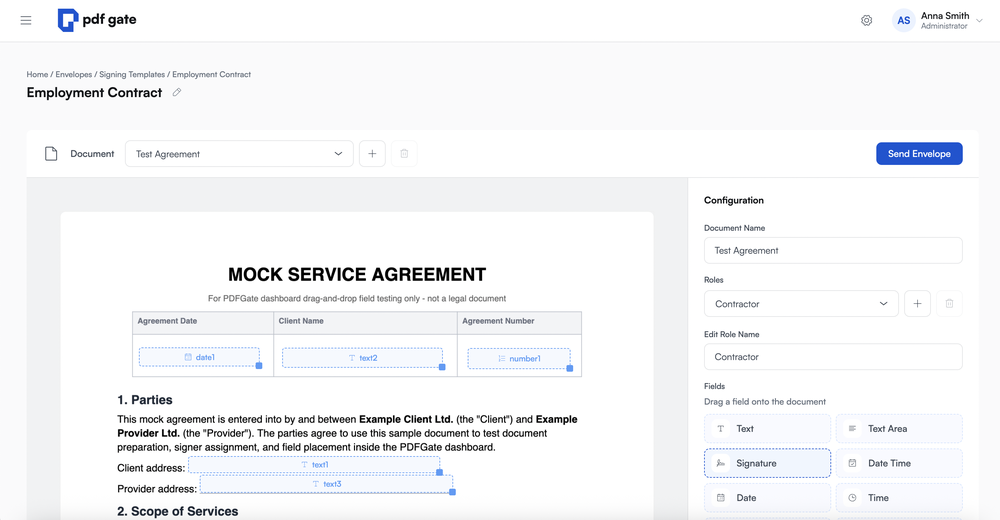Select the date1 field on document
Image resolution: width=1000 pixels, height=520 pixels.
tap(199, 357)
